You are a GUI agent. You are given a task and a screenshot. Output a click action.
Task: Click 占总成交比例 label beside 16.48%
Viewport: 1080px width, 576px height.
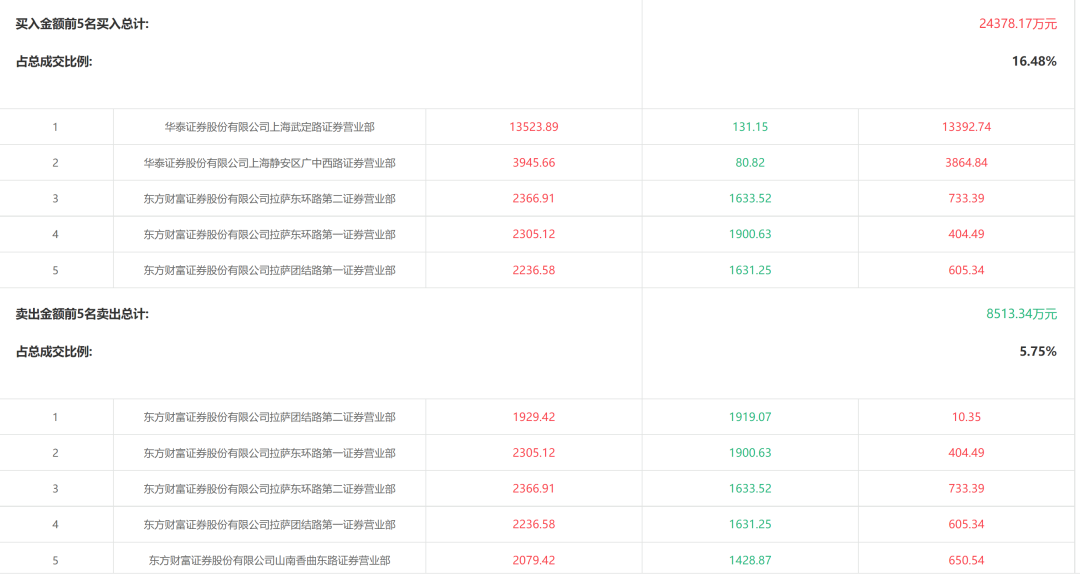point(54,61)
